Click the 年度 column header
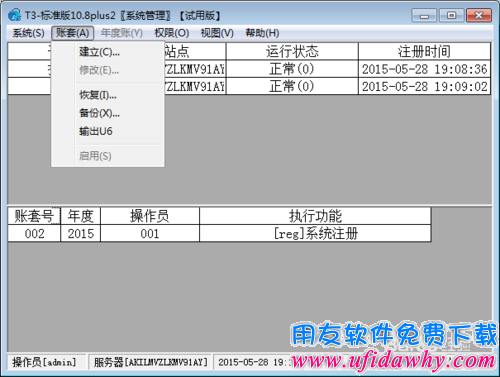The image size is (500, 377). pyautogui.click(x=80, y=216)
